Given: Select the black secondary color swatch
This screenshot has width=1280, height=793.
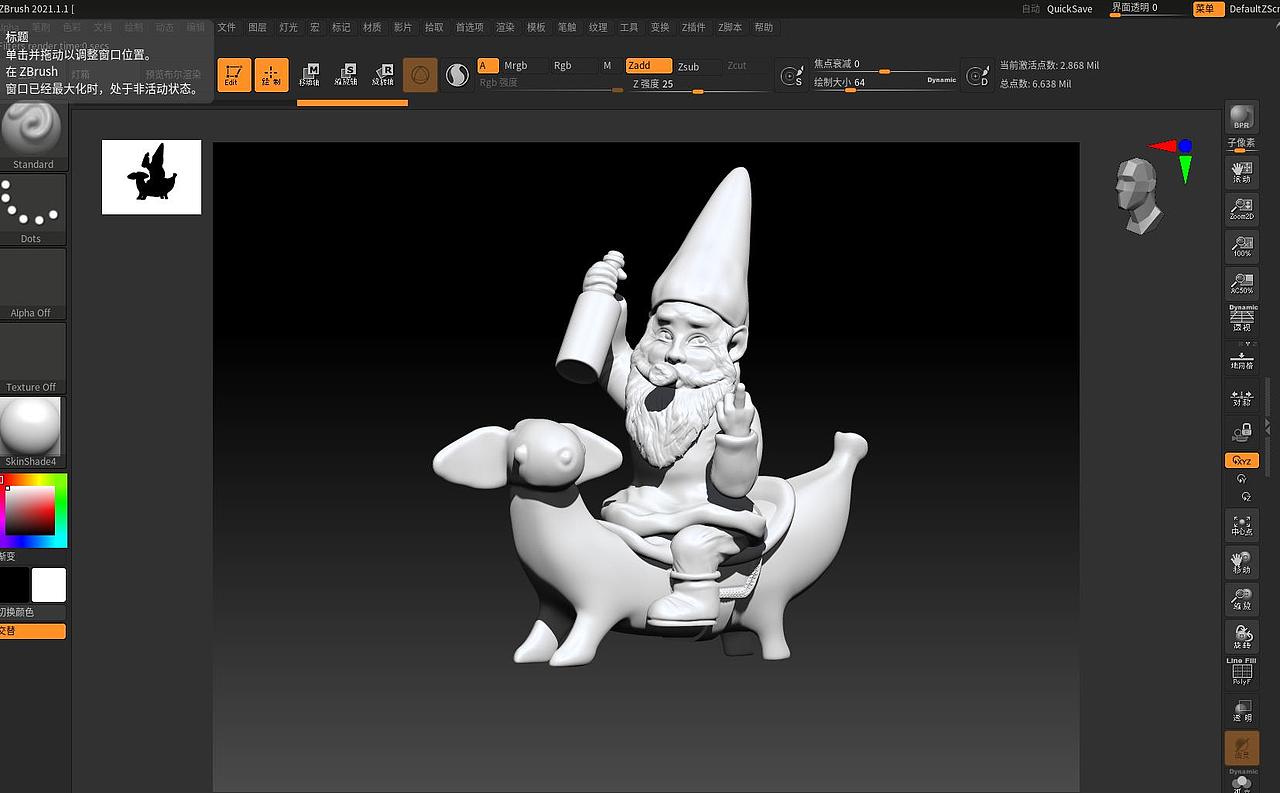Looking at the screenshot, I should pos(14,585).
